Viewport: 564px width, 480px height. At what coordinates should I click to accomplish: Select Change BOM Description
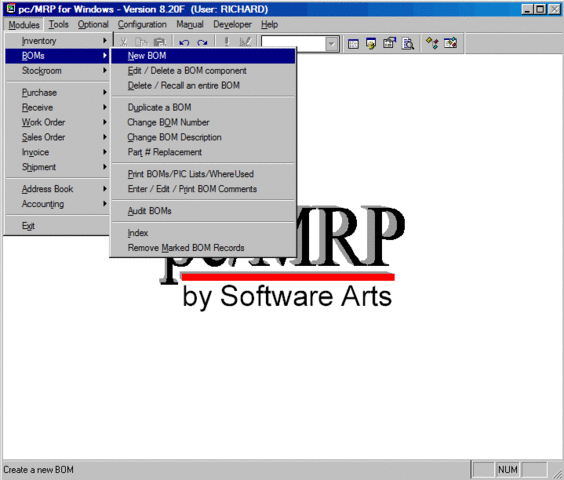coord(203,137)
